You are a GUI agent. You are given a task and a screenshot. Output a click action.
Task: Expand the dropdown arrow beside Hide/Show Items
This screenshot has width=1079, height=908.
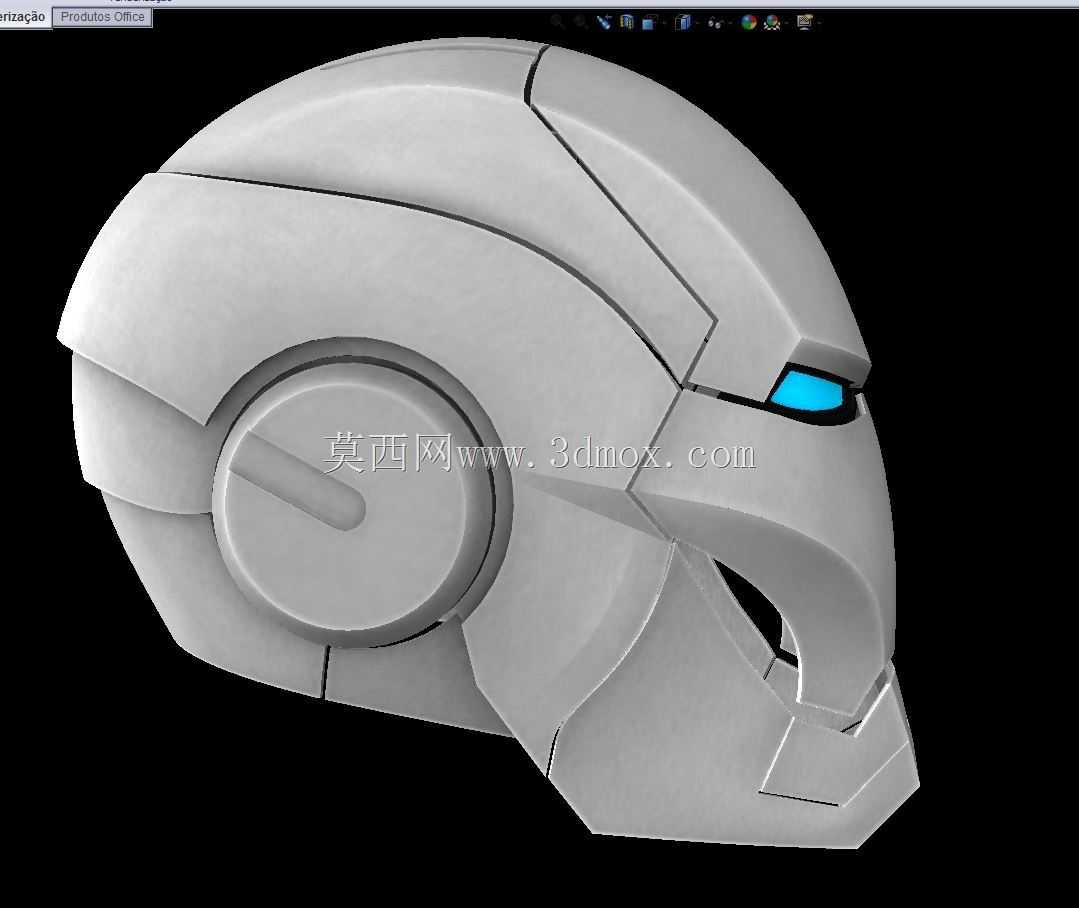click(731, 23)
